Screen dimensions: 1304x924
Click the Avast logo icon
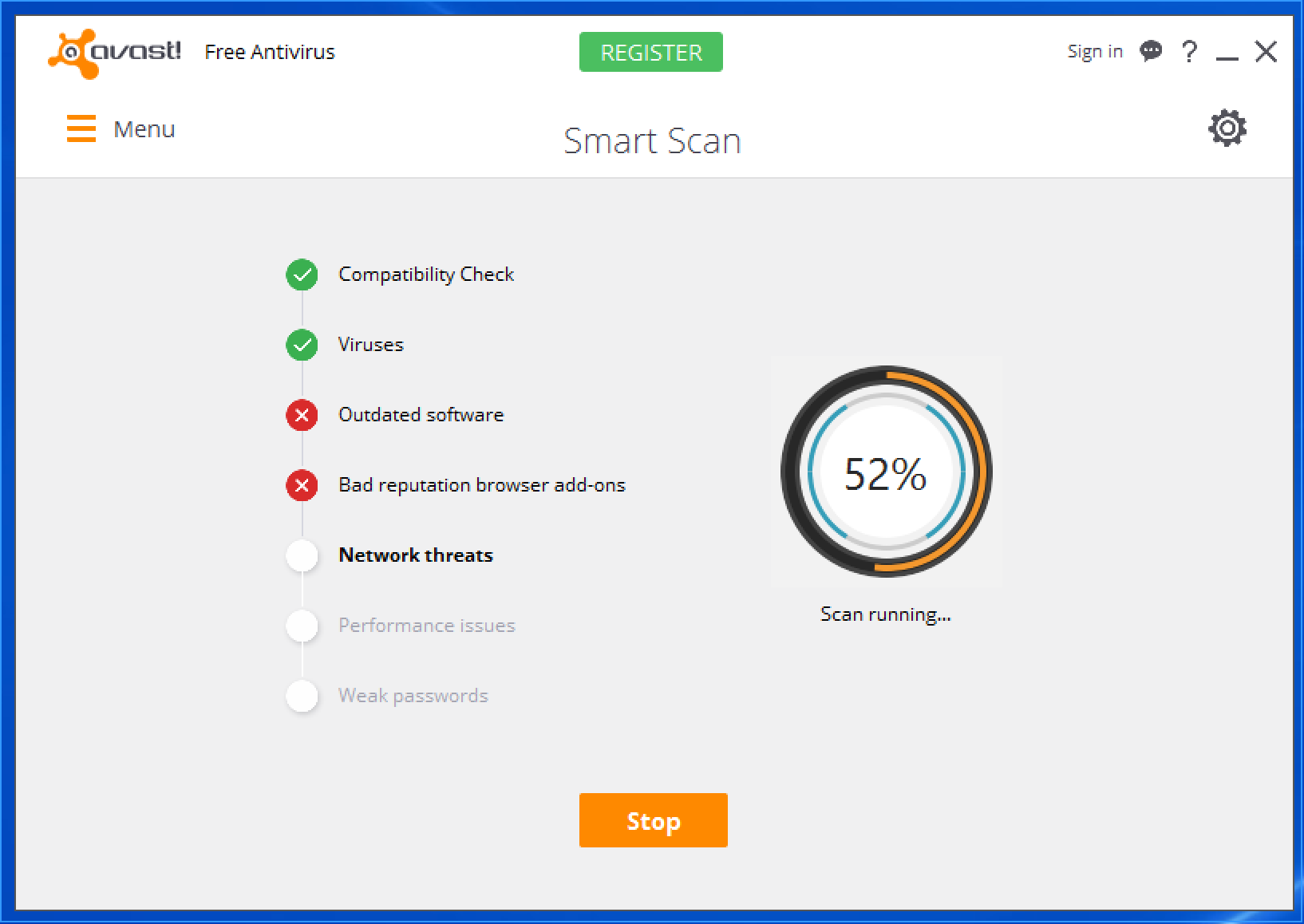coord(74,53)
